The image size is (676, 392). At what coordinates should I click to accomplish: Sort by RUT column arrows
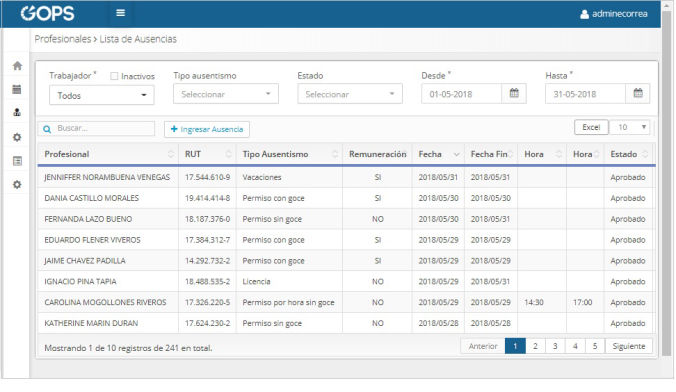click(228, 154)
